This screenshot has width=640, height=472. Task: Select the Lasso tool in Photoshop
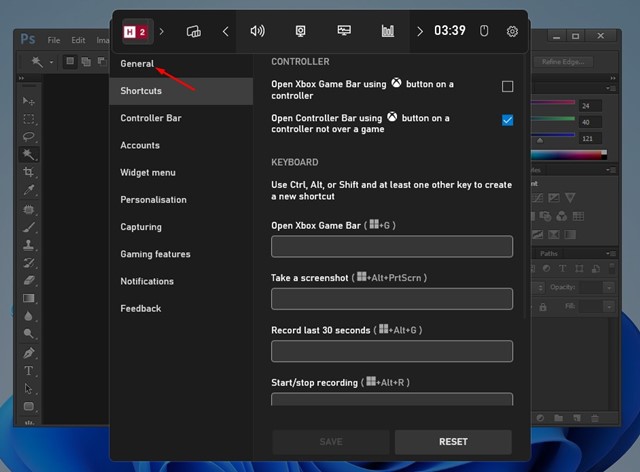[29, 136]
